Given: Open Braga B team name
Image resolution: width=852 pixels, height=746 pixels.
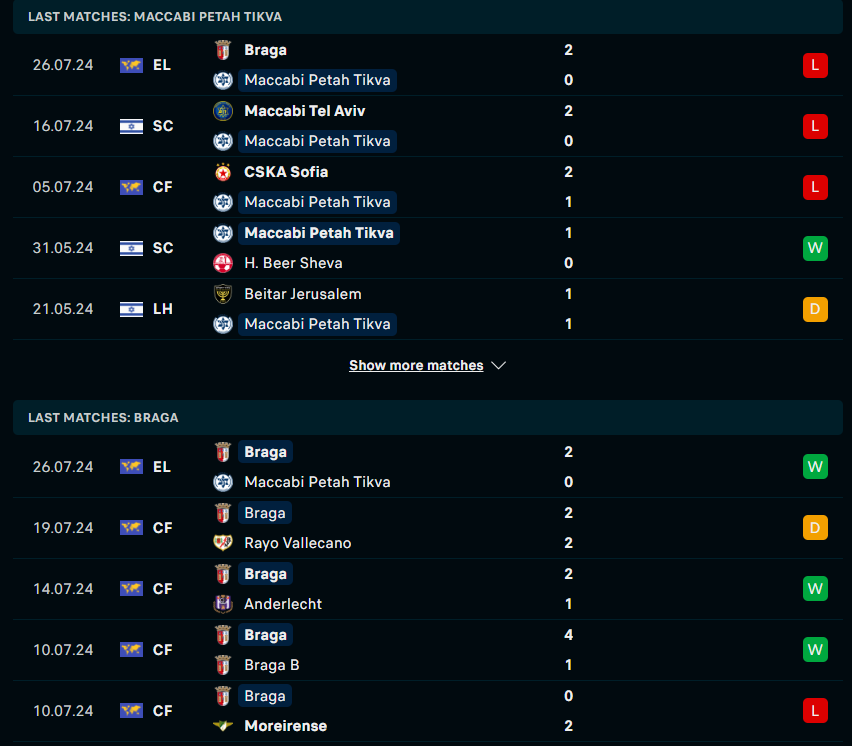Looking at the screenshot, I should click(x=272, y=665).
